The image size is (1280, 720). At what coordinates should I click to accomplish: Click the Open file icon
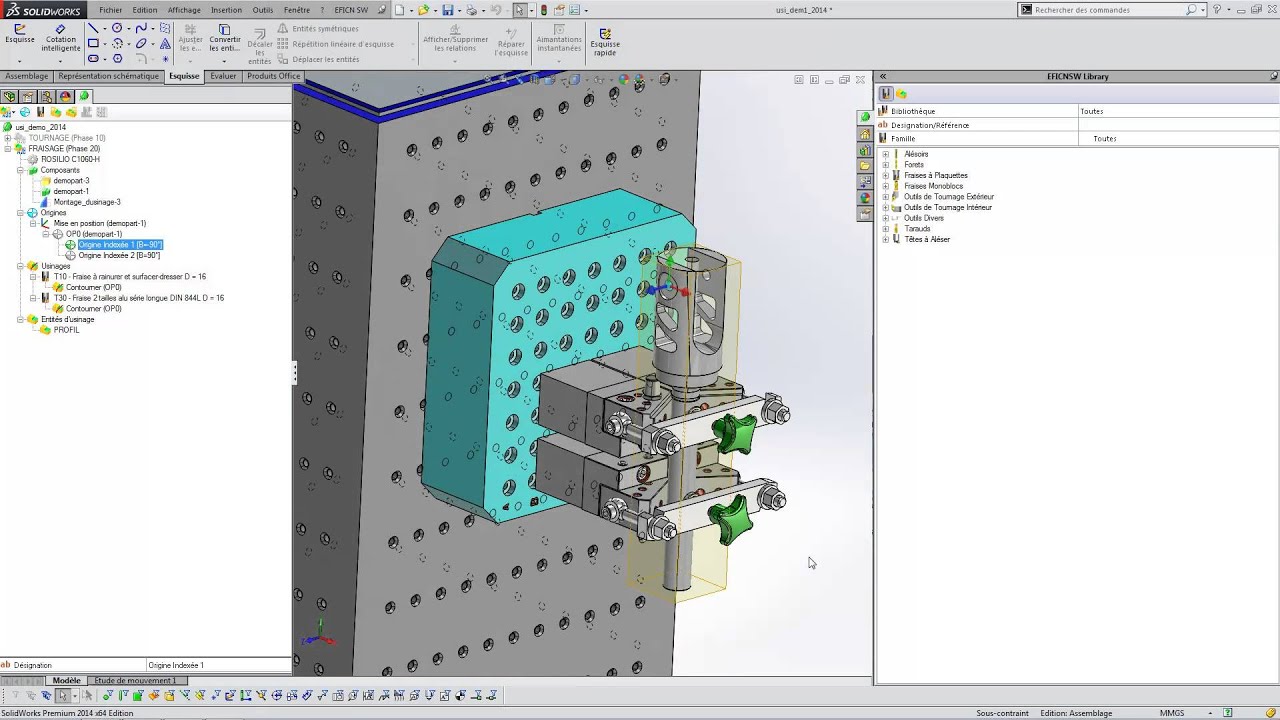point(423,10)
